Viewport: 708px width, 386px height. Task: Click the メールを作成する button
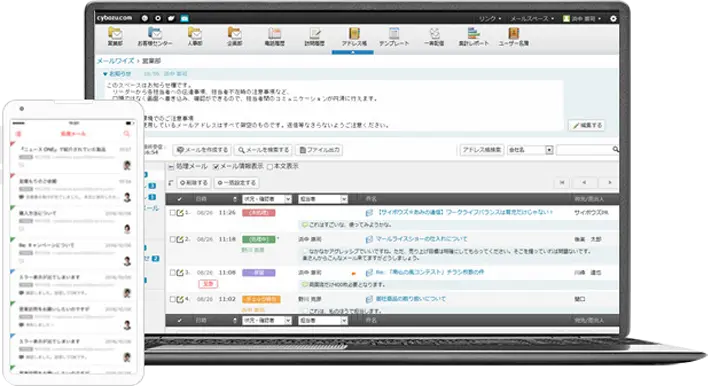pyautogui.click(x=202, y=150)
